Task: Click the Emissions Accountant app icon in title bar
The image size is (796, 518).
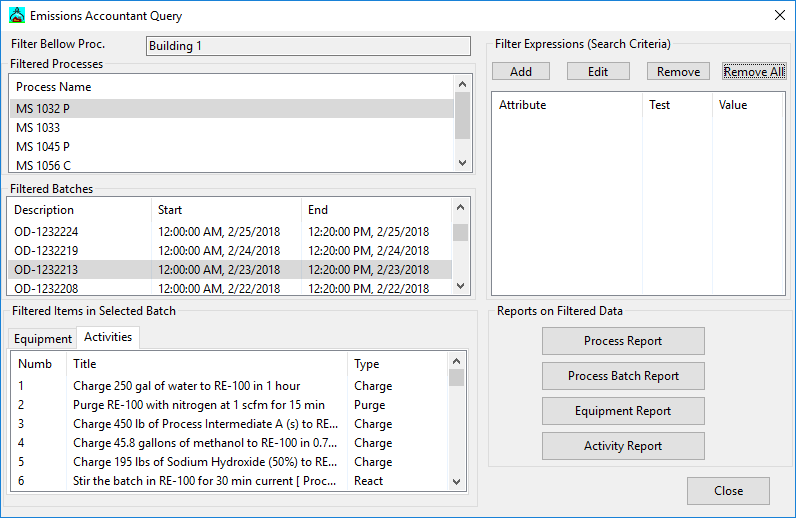Action: [x=15, y=16]
